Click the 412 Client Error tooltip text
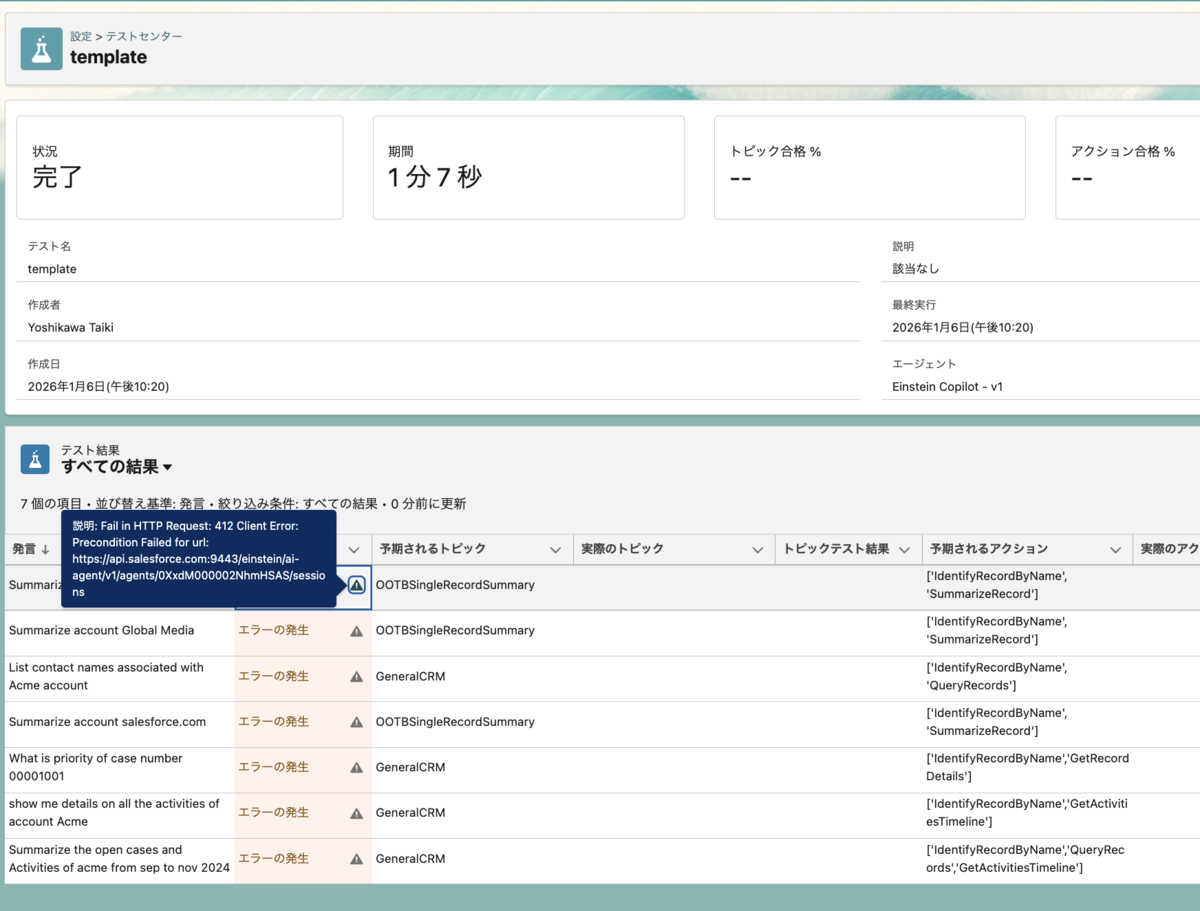 (x=199, y=558)
